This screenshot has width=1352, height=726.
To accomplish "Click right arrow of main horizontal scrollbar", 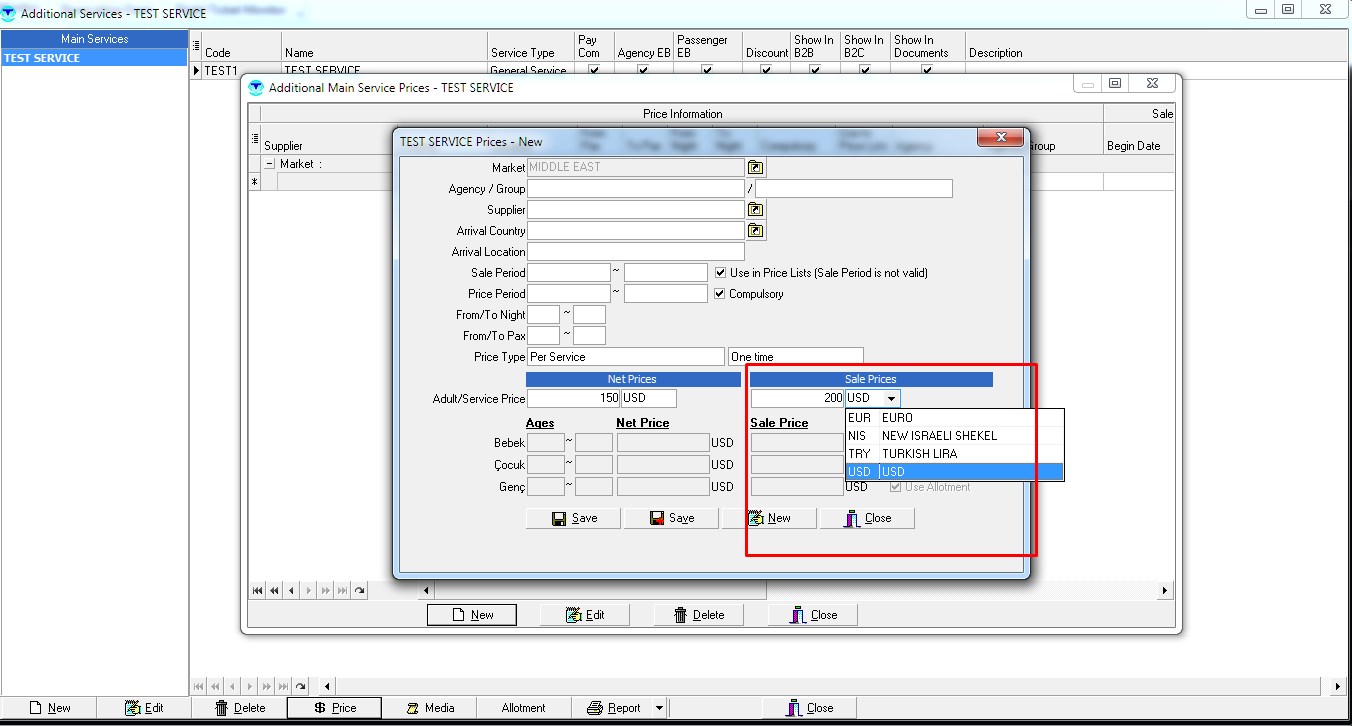I will (1339, 686).
